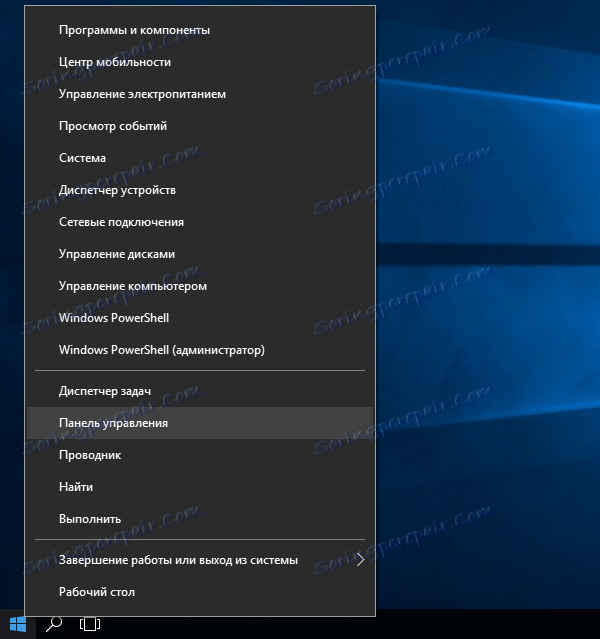The width and height of the screenshot is (600, 639).
Task: Launch Windows PowerShell (администратор)
Action: point(200,350)
